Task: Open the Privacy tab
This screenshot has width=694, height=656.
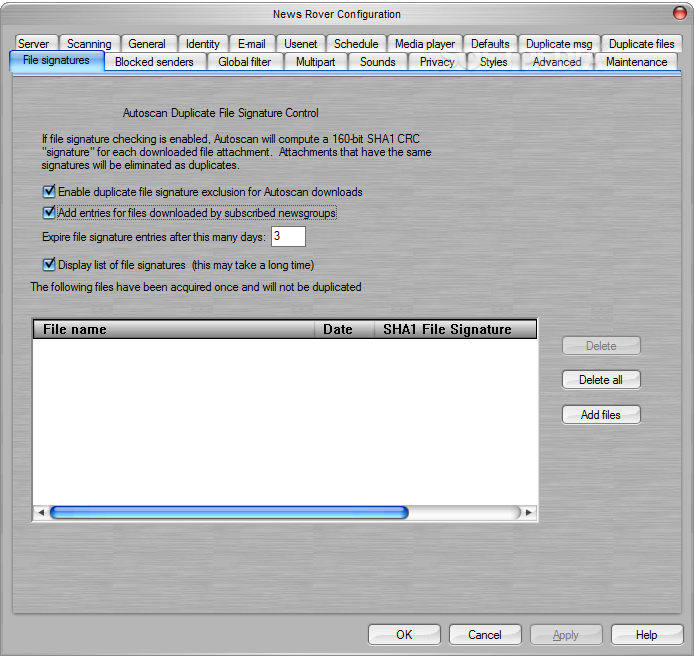Action: coord(437,62)
